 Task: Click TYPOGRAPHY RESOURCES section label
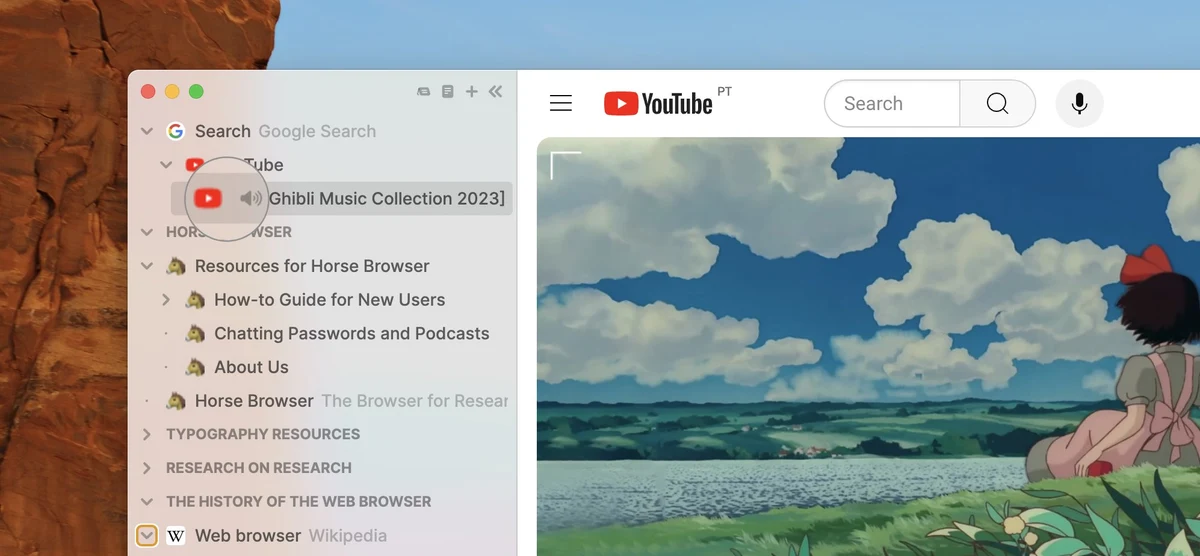263,434
